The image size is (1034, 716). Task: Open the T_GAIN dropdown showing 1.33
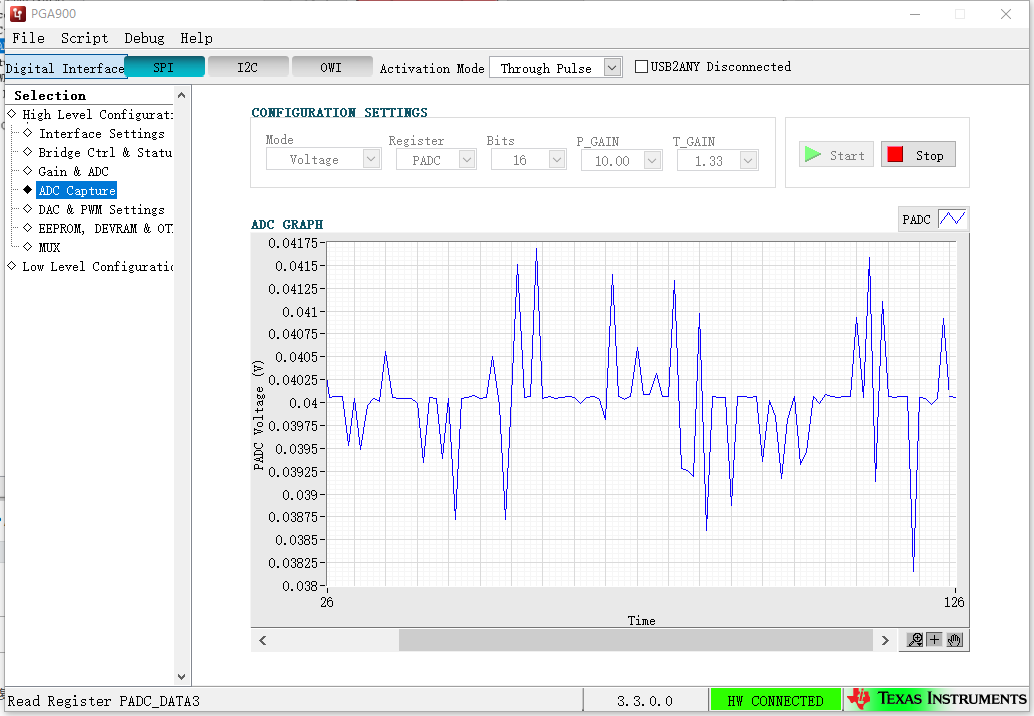pyautogui.click(x=717, y=160)
